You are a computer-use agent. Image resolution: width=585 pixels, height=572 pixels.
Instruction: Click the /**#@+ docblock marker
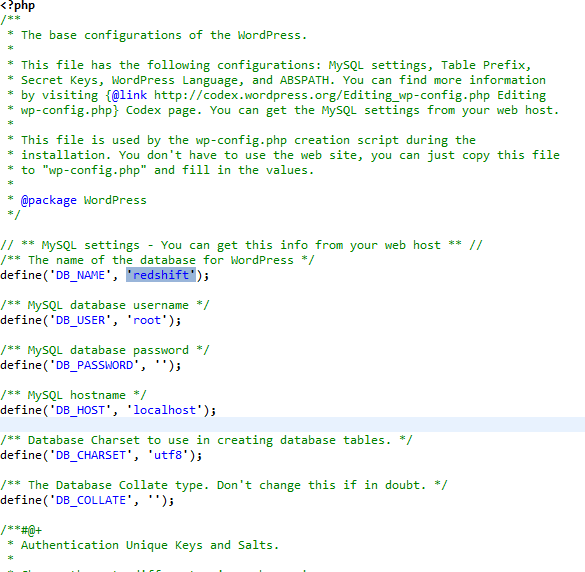pos(21,530)
